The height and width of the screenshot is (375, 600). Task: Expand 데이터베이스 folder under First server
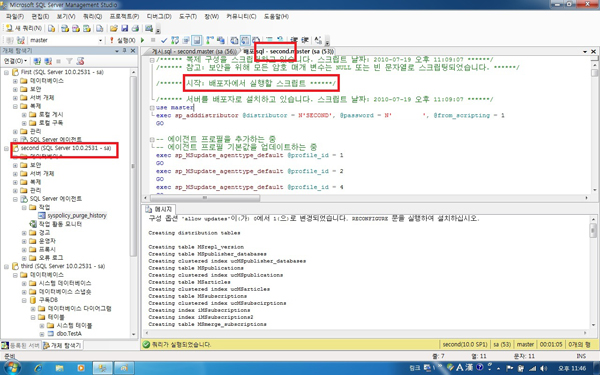point(15,81)
